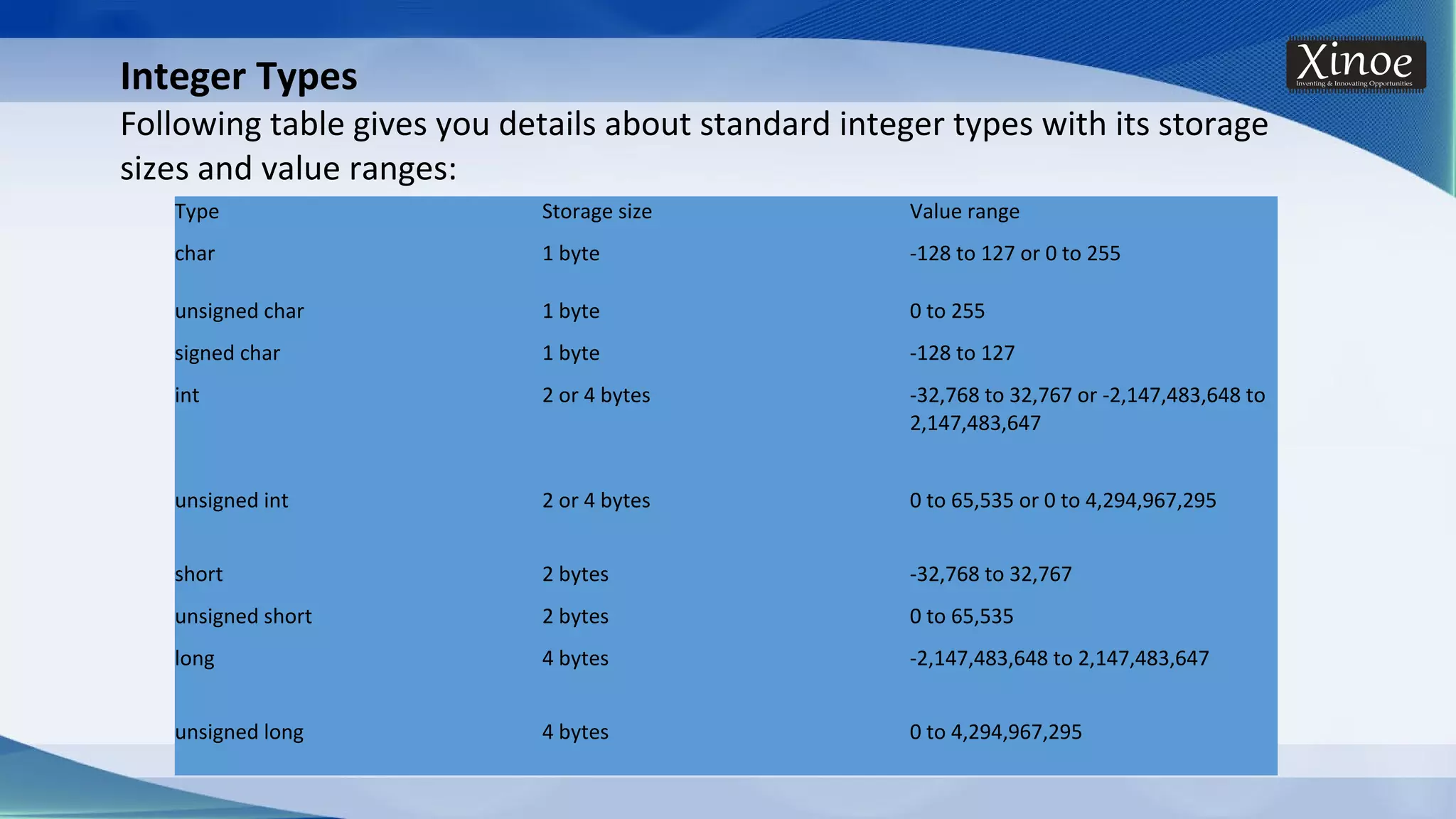Select the unsigned int type cell

231,500
